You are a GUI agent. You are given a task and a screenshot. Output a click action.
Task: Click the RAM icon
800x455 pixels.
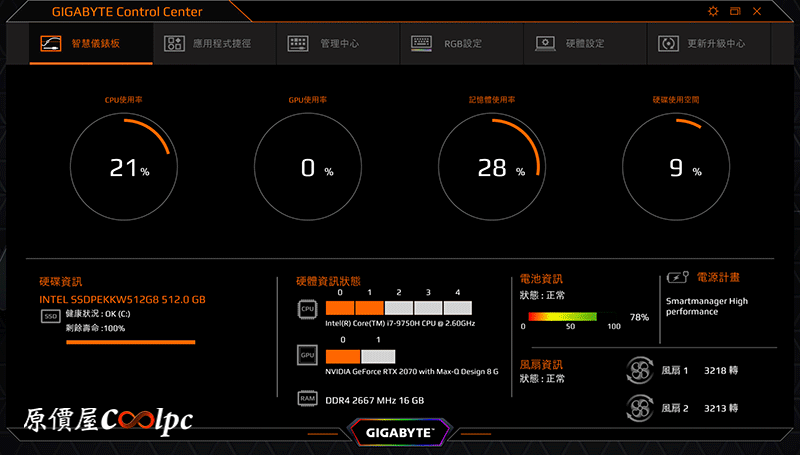307,398
